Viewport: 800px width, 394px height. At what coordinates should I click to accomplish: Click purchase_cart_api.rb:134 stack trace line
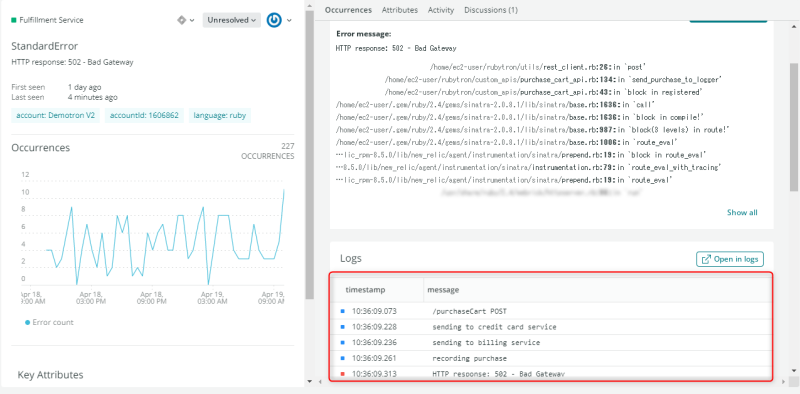point(553,80)
